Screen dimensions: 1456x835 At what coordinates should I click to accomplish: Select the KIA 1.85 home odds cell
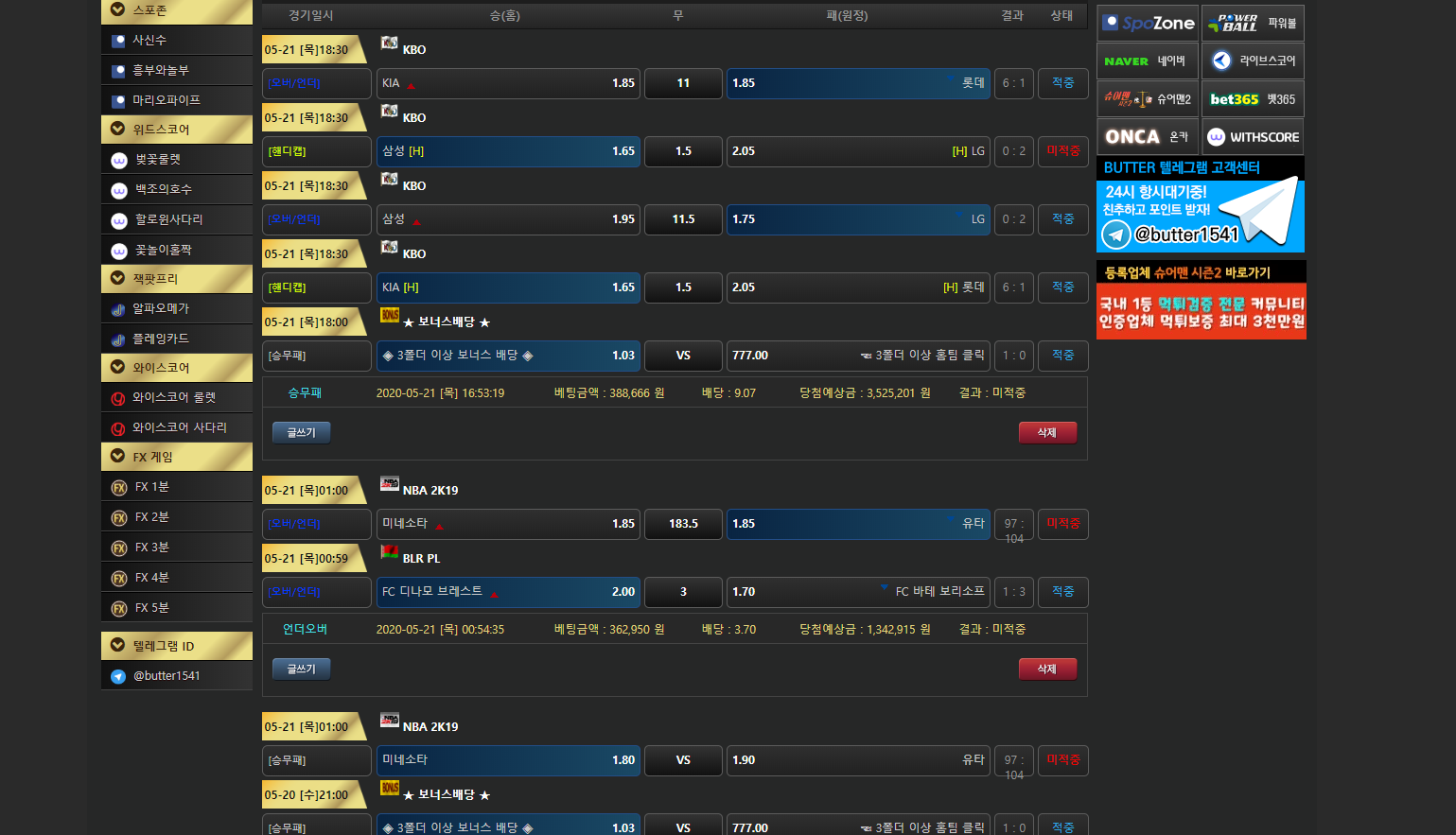(508, 83)
